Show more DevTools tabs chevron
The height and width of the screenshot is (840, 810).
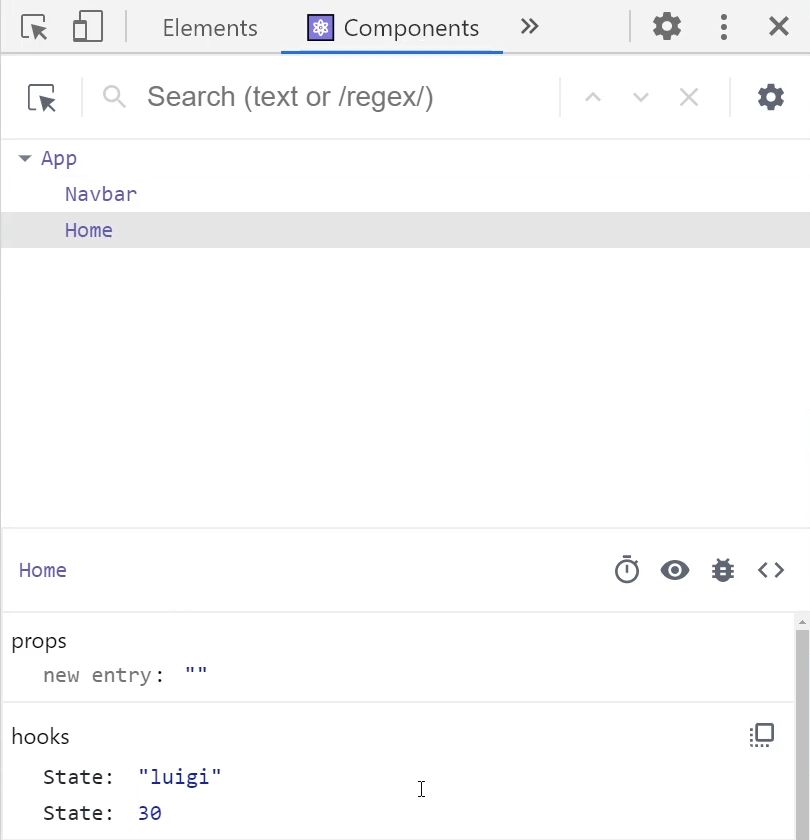pyautogui.click(x=529, y=26)
